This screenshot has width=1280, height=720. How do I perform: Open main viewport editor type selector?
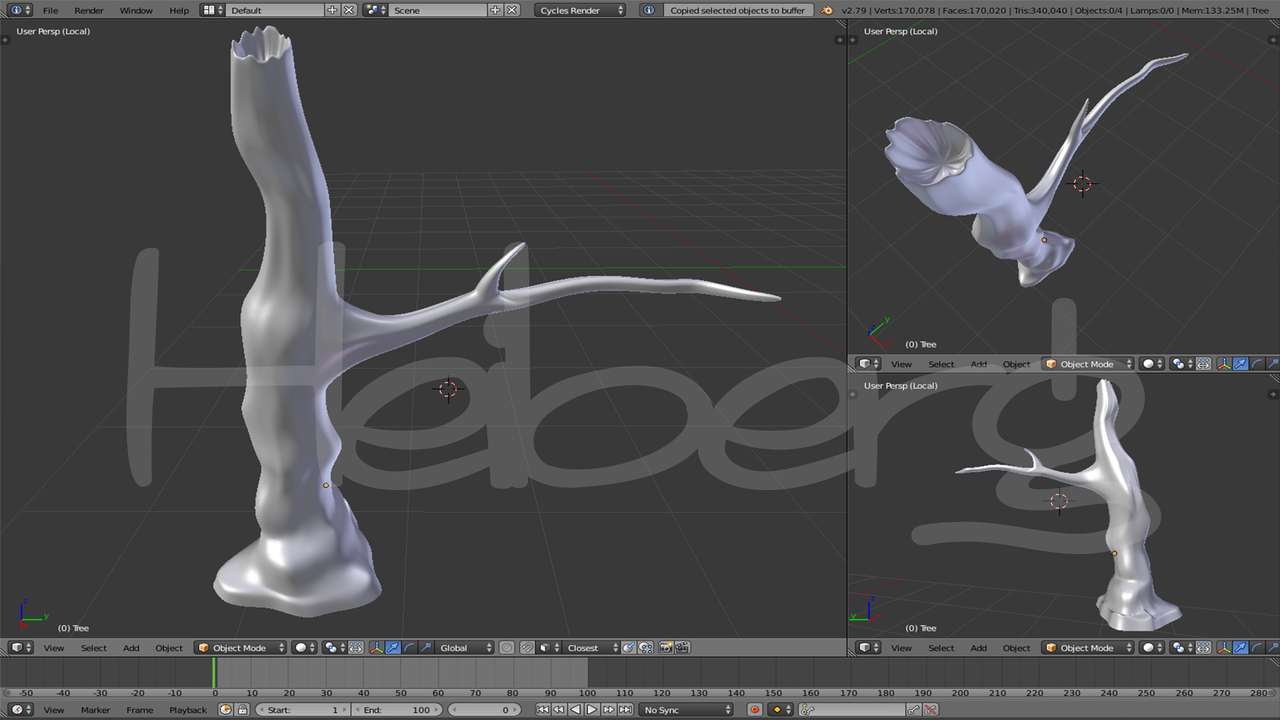(x=21, y=648)
